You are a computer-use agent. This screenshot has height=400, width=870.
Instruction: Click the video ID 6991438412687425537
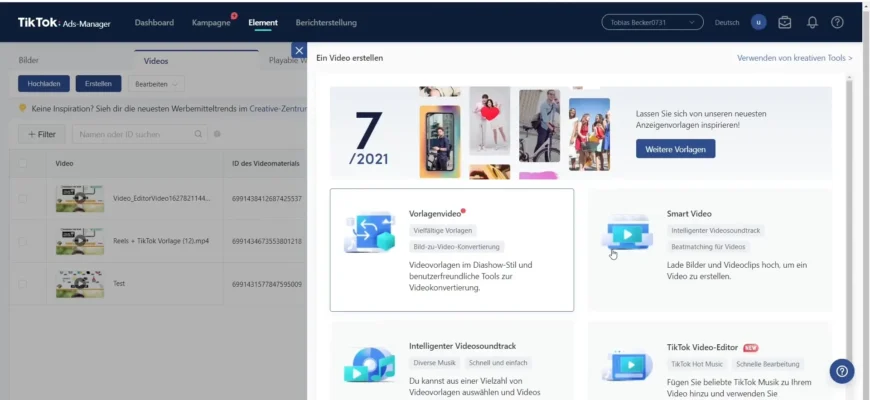tap(267, 198)
